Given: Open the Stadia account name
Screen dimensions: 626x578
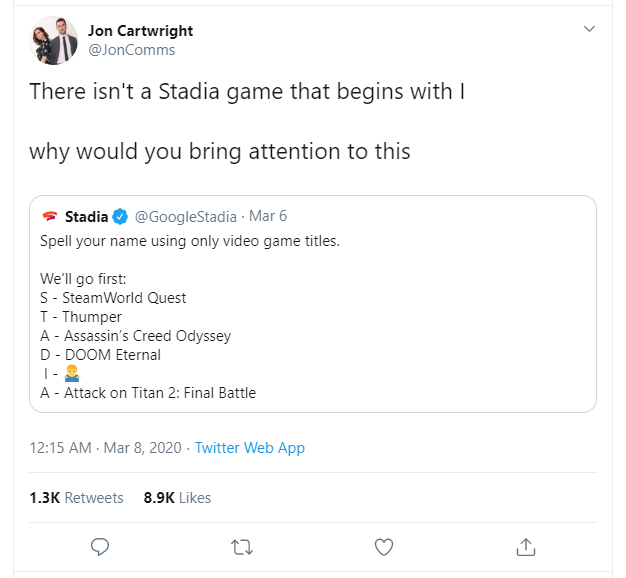Looking at the screenshot, I should (86, 216).
